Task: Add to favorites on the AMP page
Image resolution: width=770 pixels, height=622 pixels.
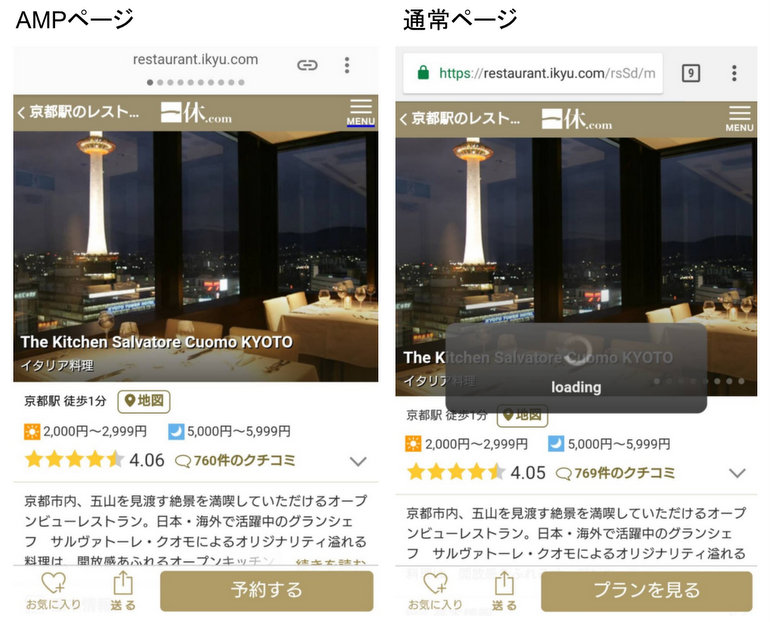Action: point(53,591)
